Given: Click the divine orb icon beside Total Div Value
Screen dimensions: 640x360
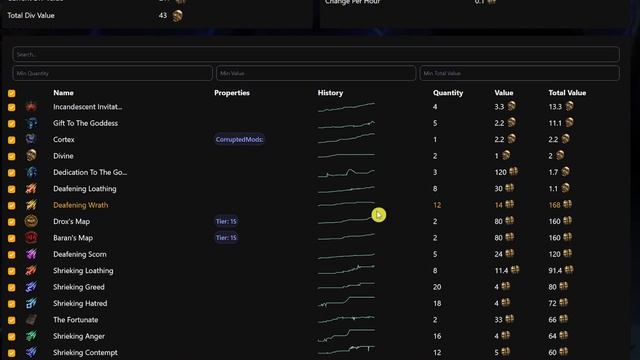Looking at the screenshot, I should (x=177, y=16).
